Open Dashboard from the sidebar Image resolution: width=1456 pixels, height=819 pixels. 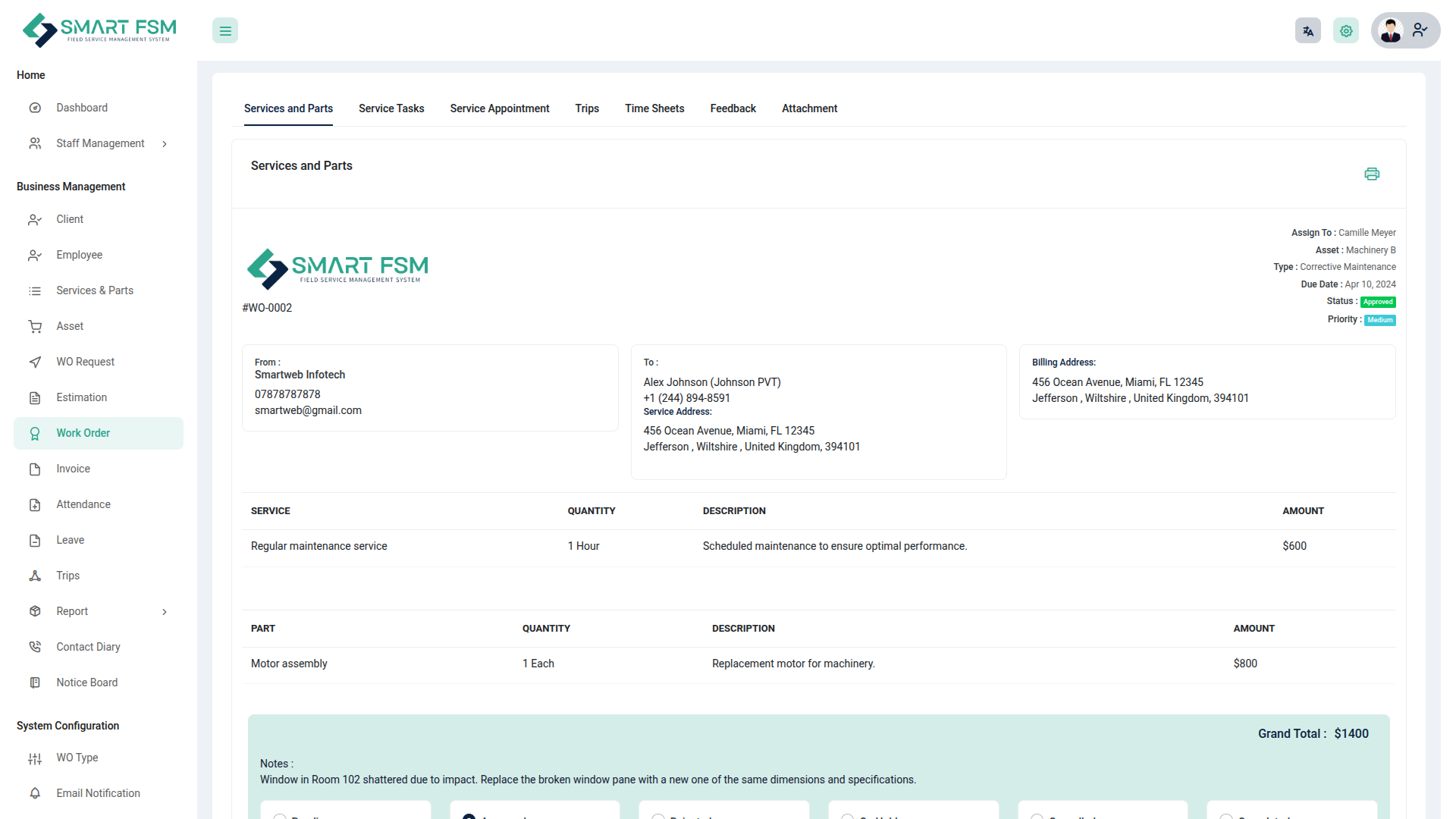coord(82,108)
